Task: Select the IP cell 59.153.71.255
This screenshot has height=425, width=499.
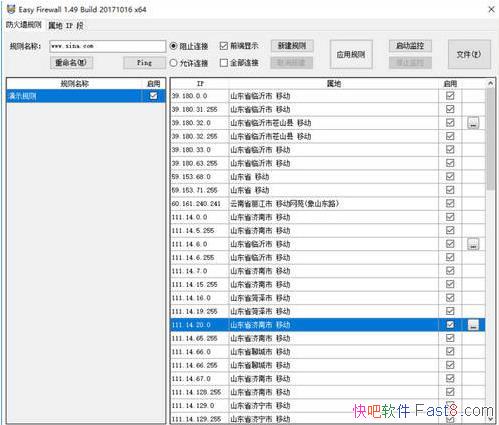Action: coord(200,190)
